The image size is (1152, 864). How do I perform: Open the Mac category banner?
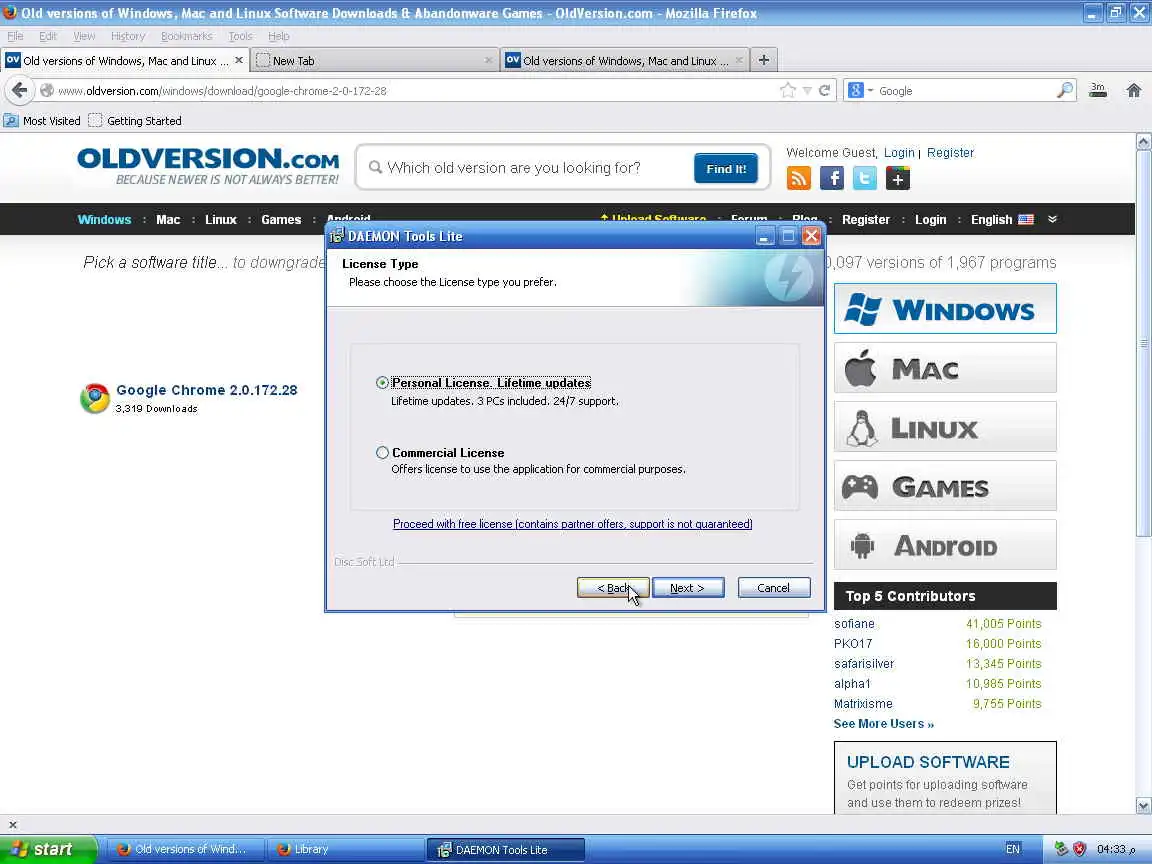click(945, 367)
